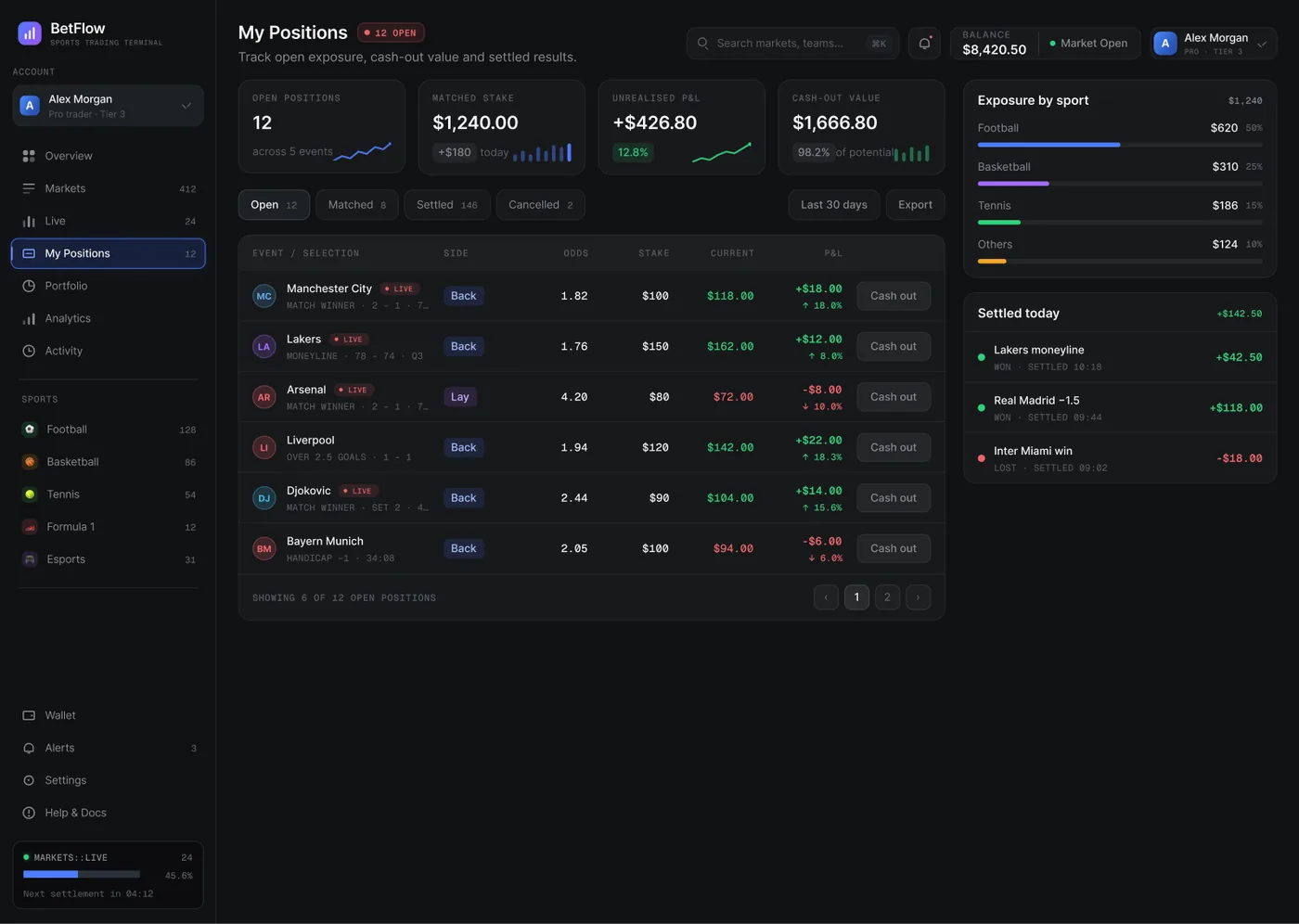Image resolution: width=1299 pixels, height=924 pixels.
Task: Focus the Search markets, teams field
Action: click(x=792, y=44)
